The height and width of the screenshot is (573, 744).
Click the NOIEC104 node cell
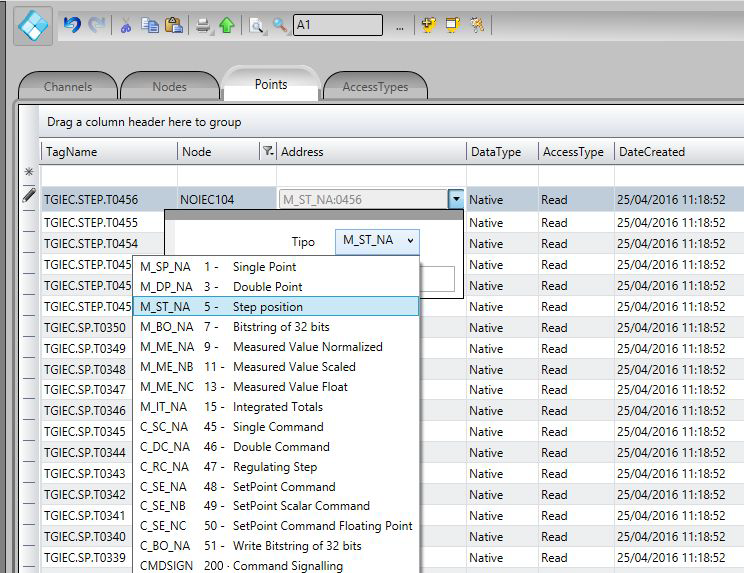227,199
